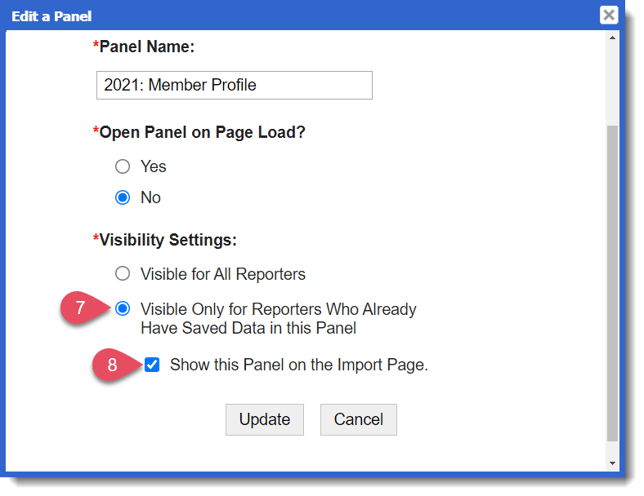Image resolution: width=644 pixels, height=496 pixels.
Task: Click the Cancel button
Action: (x=358, y=419)
